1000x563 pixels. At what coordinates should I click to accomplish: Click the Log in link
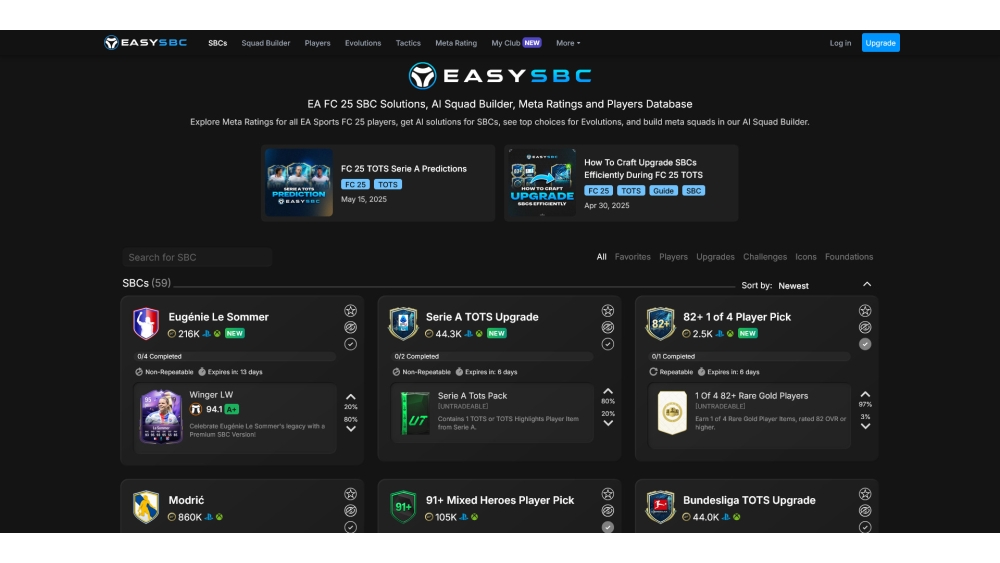pyautogui.click(x=840, y=43)
